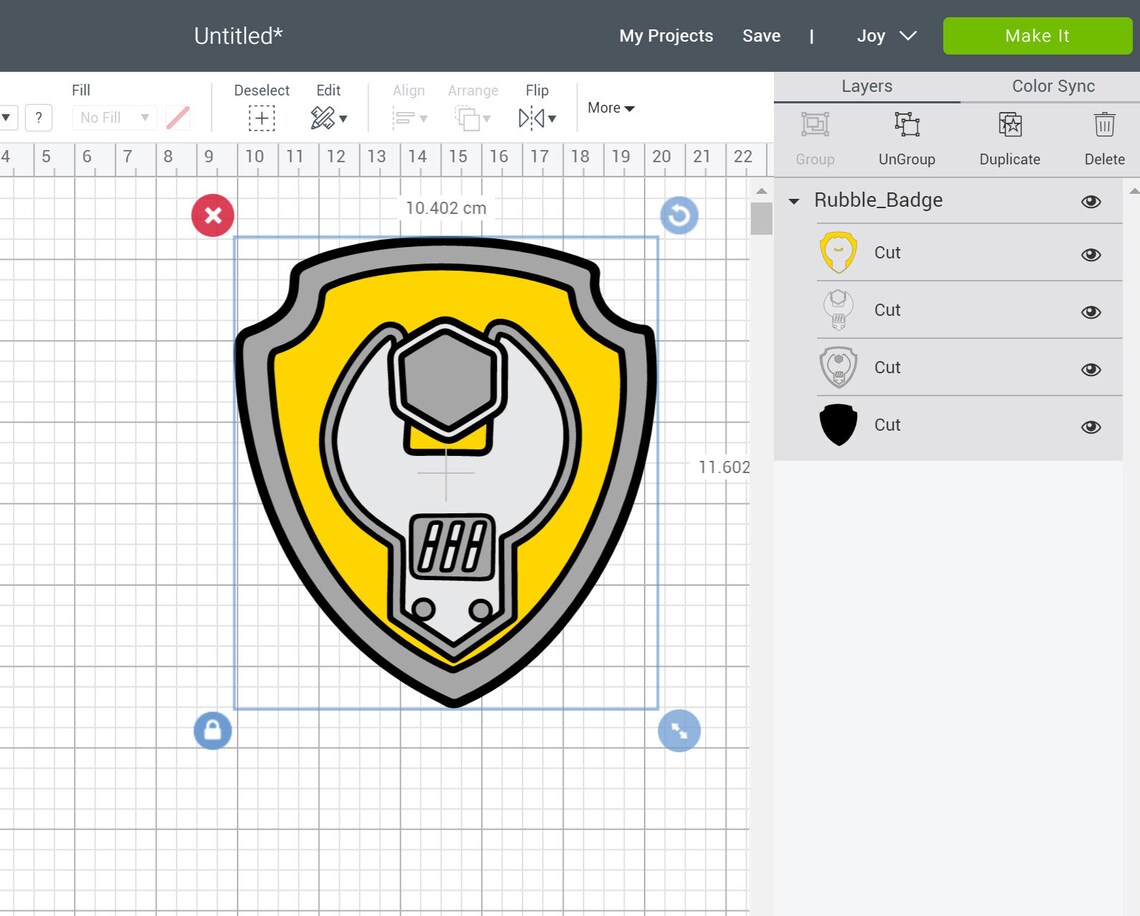Open the More toolbar dropdown

(x=611, y=108)
